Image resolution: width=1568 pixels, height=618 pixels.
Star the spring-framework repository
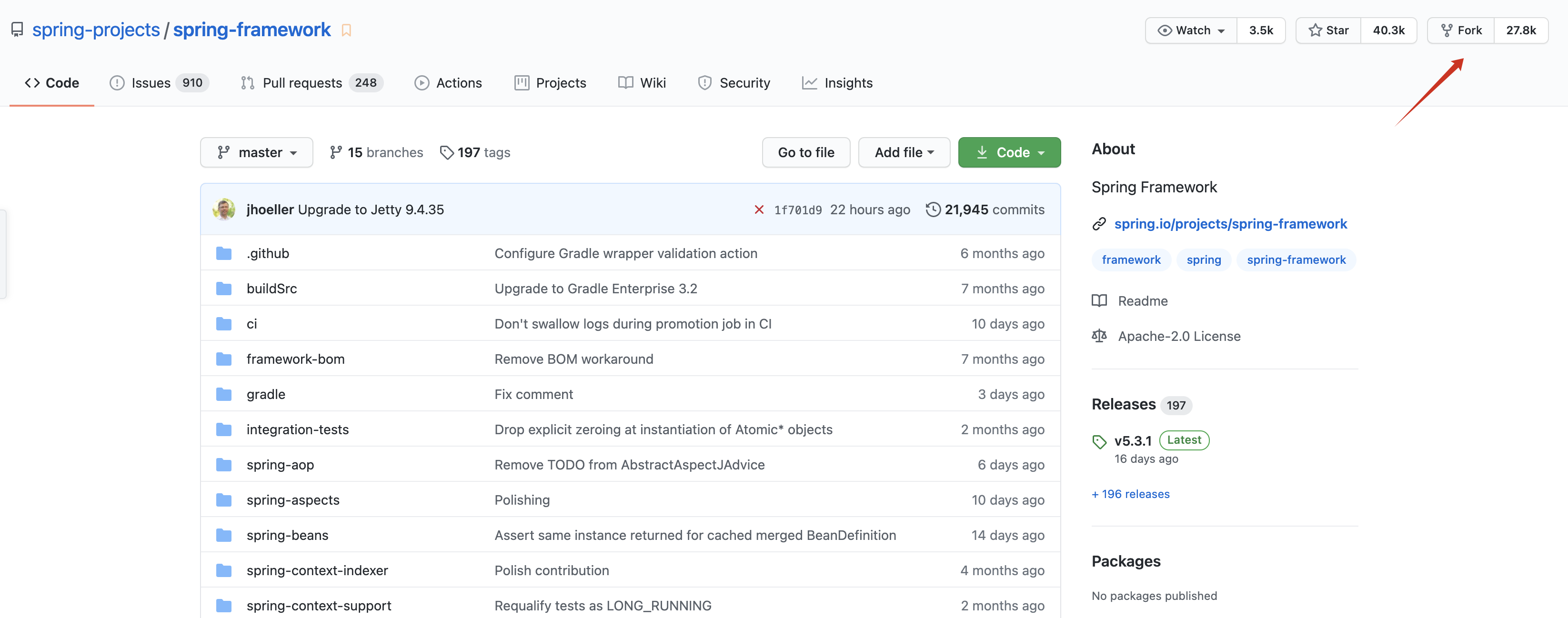pyautogui.click(x=1328, y=30)
